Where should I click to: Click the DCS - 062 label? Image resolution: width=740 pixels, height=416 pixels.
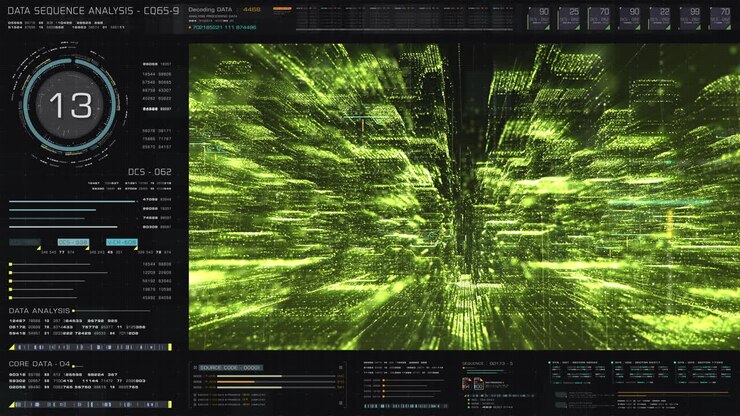click(x=150, y=172)
